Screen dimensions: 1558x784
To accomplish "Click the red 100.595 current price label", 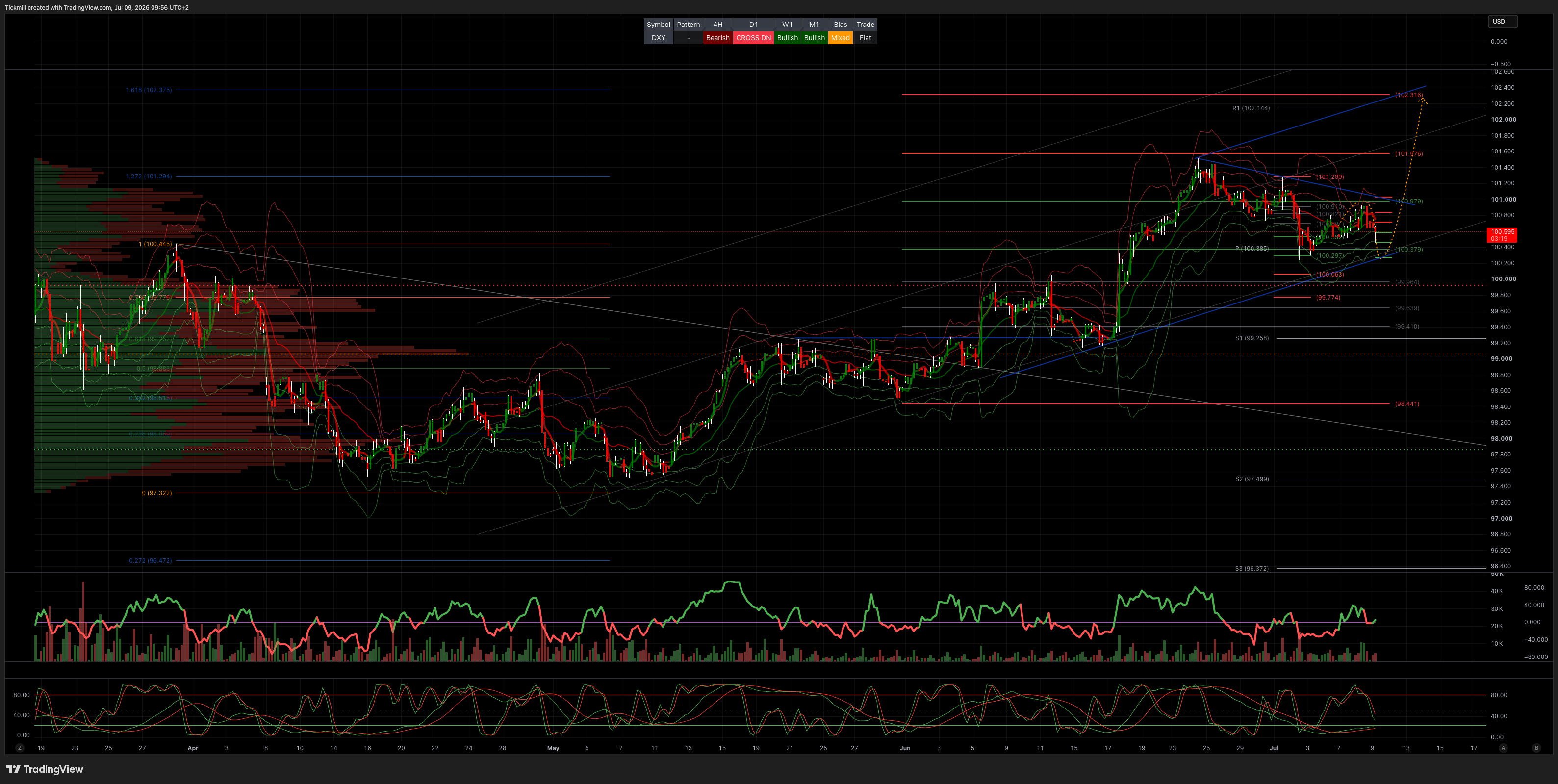I will coord(1502,234).
